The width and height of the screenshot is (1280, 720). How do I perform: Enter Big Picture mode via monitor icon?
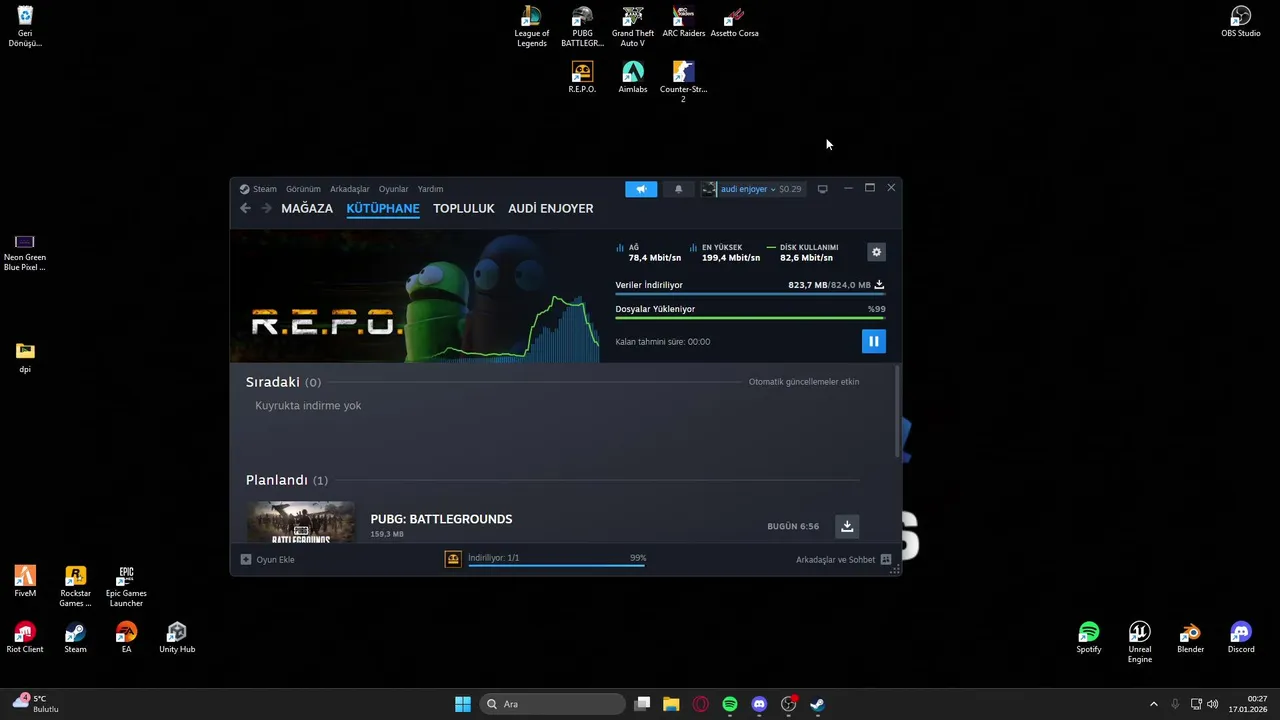pyautogui.click(x=822, y=189)
